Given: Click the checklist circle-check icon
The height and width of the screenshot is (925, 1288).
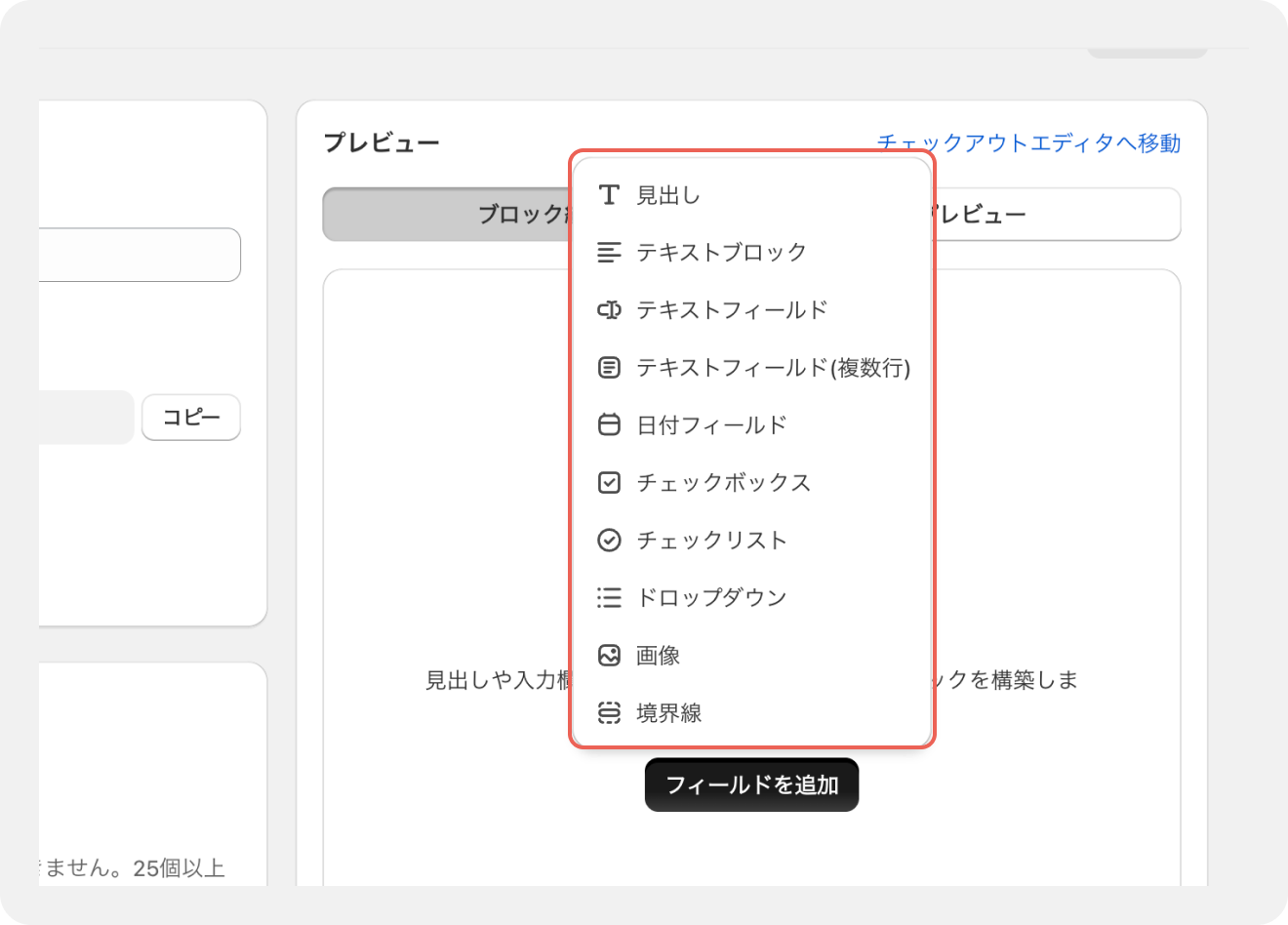Looking at the screenshot, I should 609,541.
